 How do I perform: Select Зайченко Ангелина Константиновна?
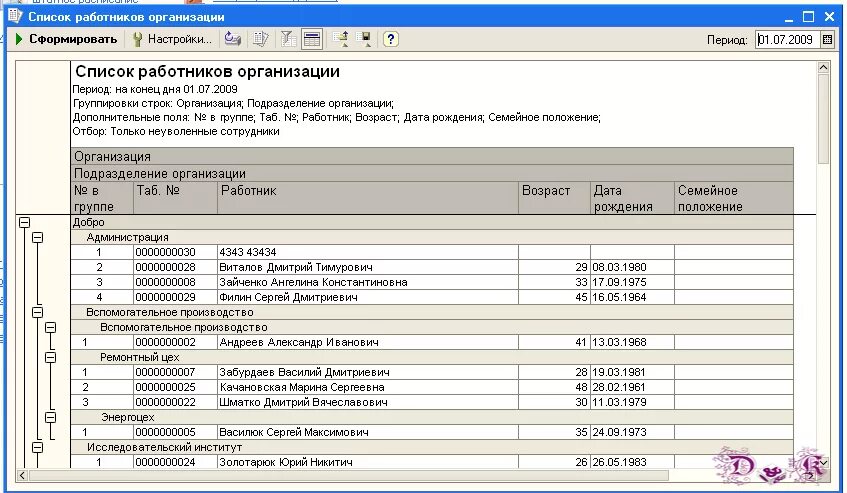pyautogui.click(x=313, y=282)
